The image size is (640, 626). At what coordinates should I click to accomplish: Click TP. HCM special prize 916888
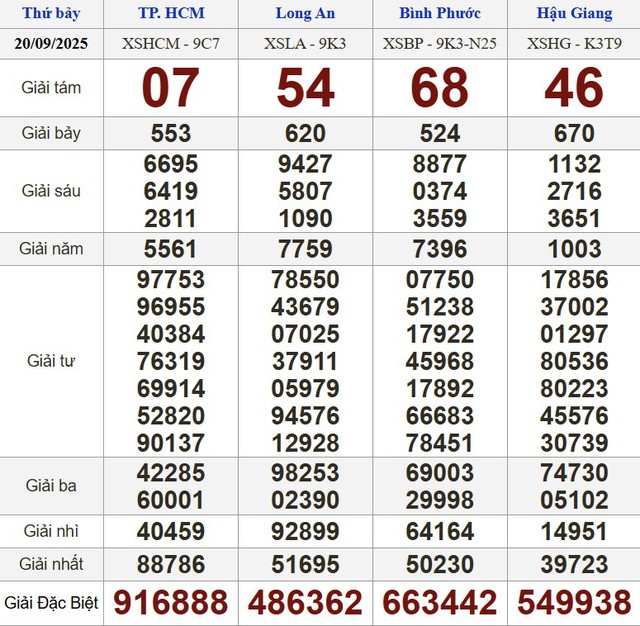tap(170, 602)
